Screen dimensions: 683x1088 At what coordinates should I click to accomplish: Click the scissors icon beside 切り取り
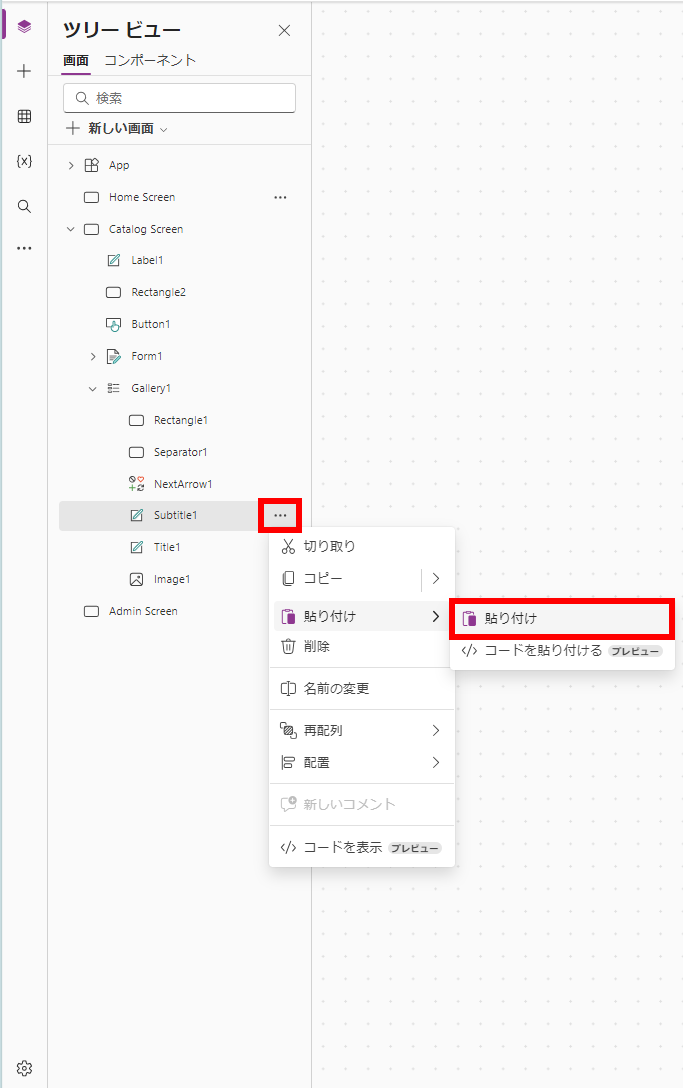point(288,546)
